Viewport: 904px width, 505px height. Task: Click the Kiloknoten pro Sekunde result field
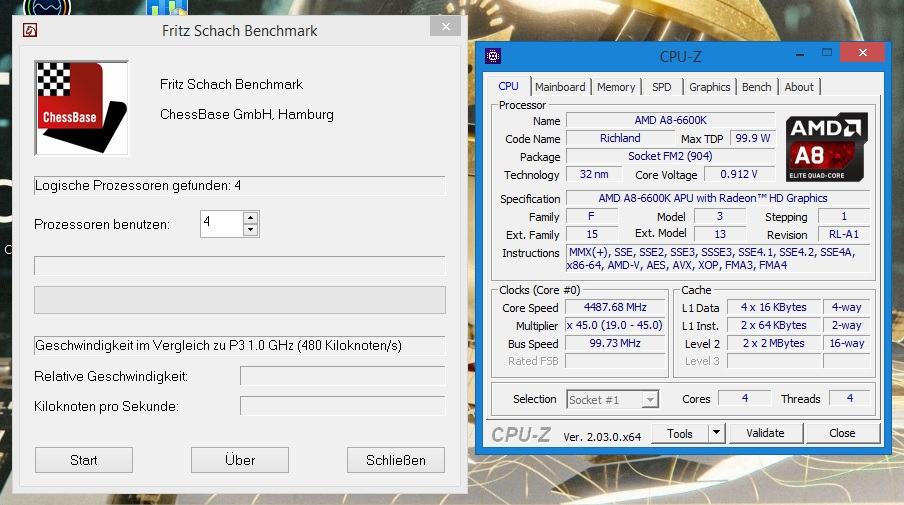point(342,406)
